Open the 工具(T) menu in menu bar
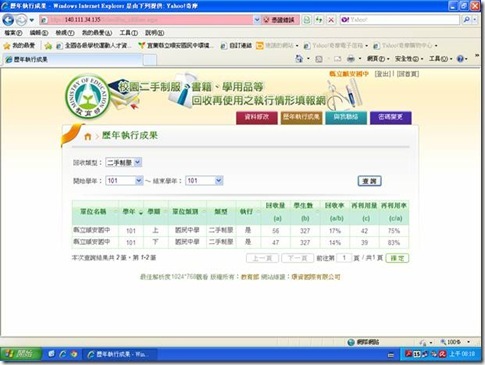 (x=129, y=33)
